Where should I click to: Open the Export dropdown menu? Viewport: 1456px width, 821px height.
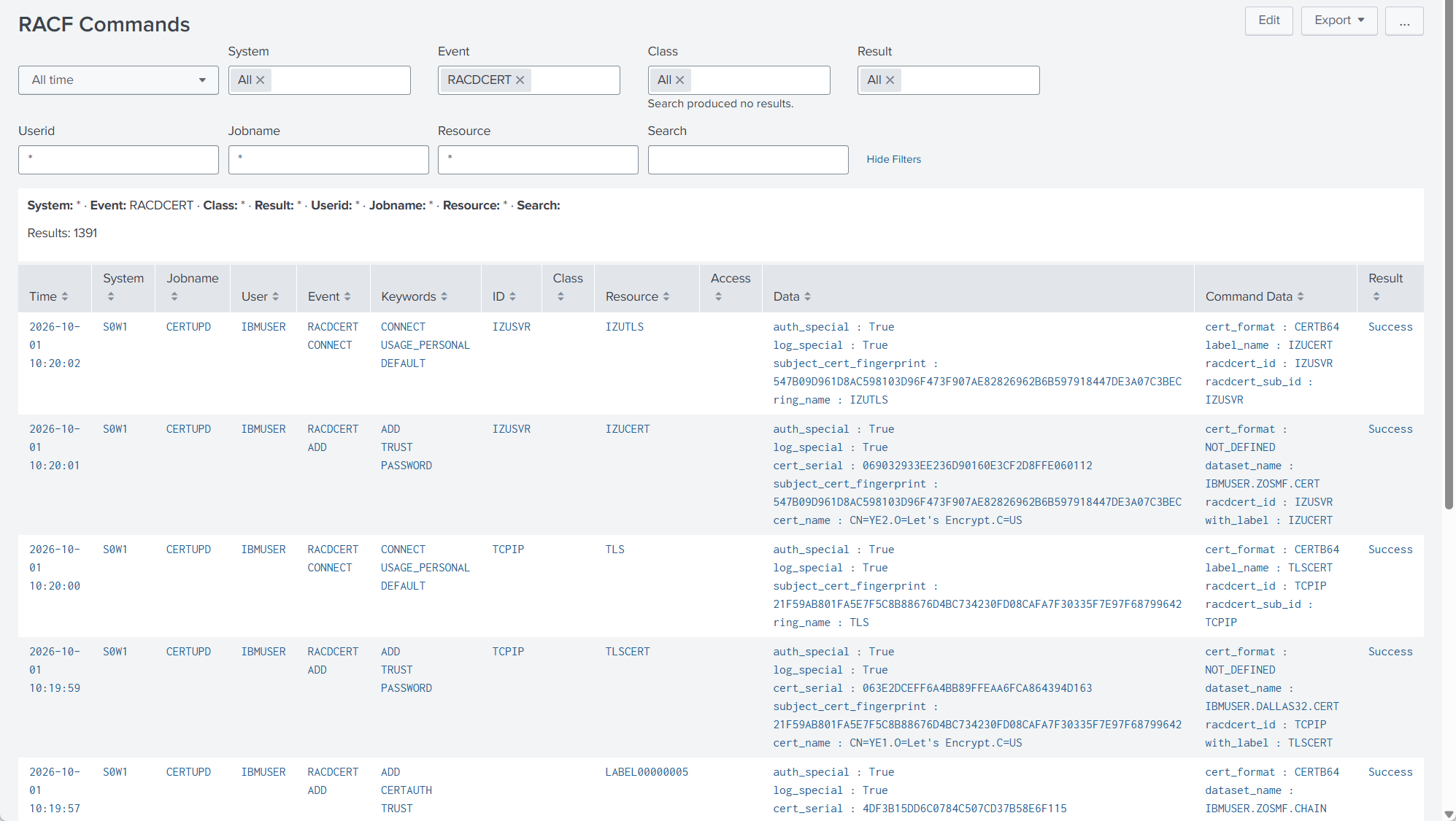tap(1339, 20)
